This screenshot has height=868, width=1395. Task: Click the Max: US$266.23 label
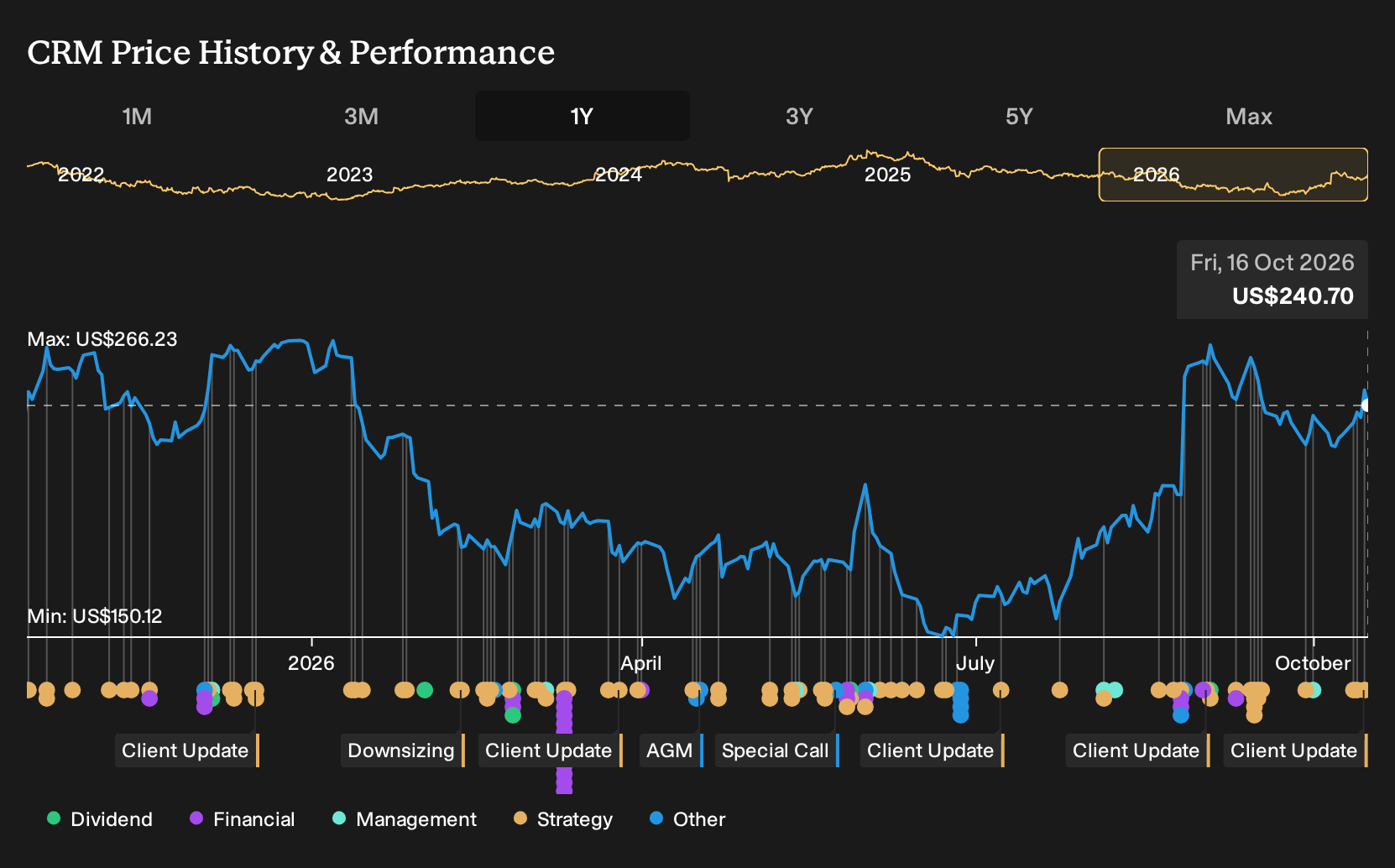click(102, 339)
